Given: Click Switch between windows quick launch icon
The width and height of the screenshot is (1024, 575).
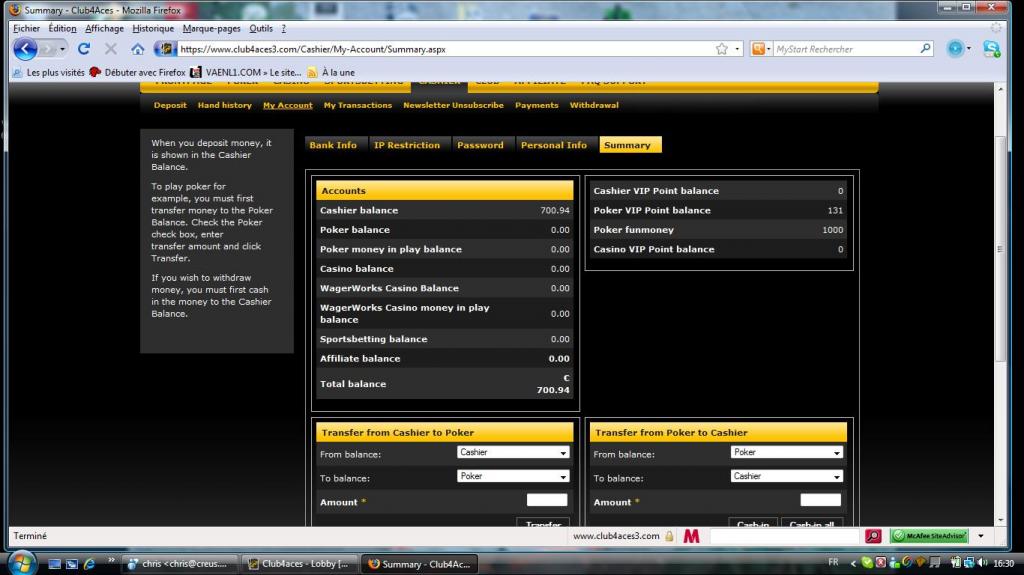Looking at the screenshot, I should pos(72,563).
